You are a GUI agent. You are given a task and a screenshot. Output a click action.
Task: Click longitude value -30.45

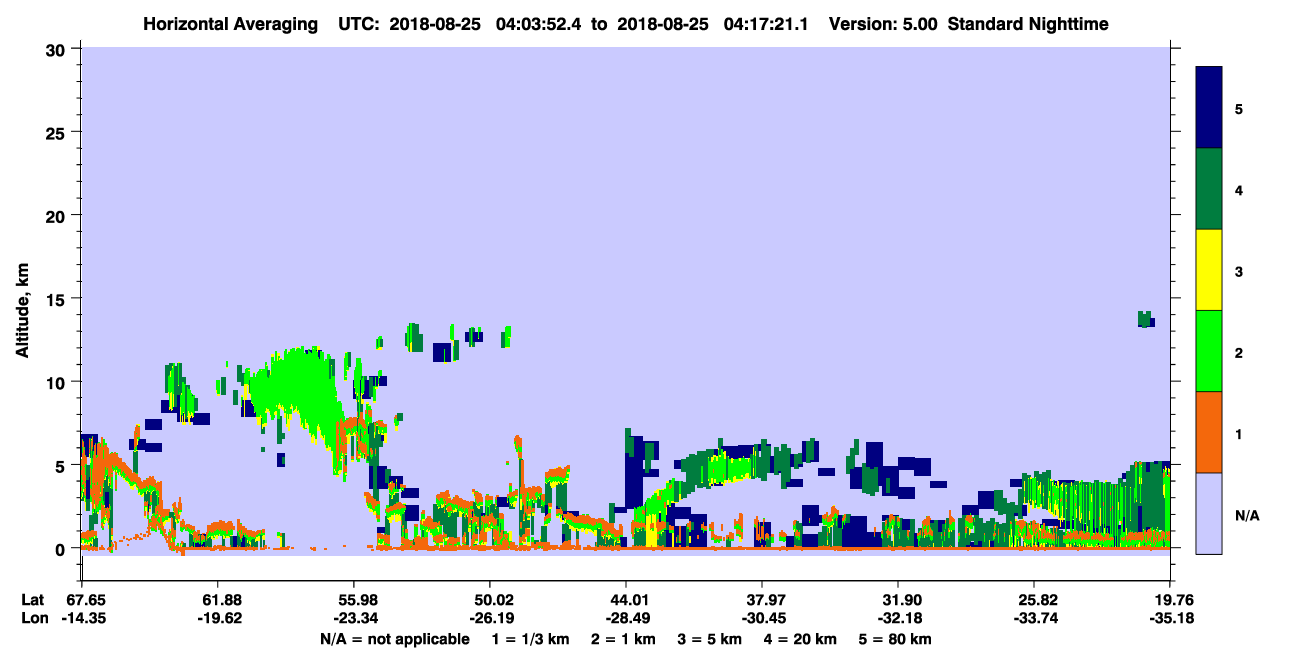click(762, 618)
